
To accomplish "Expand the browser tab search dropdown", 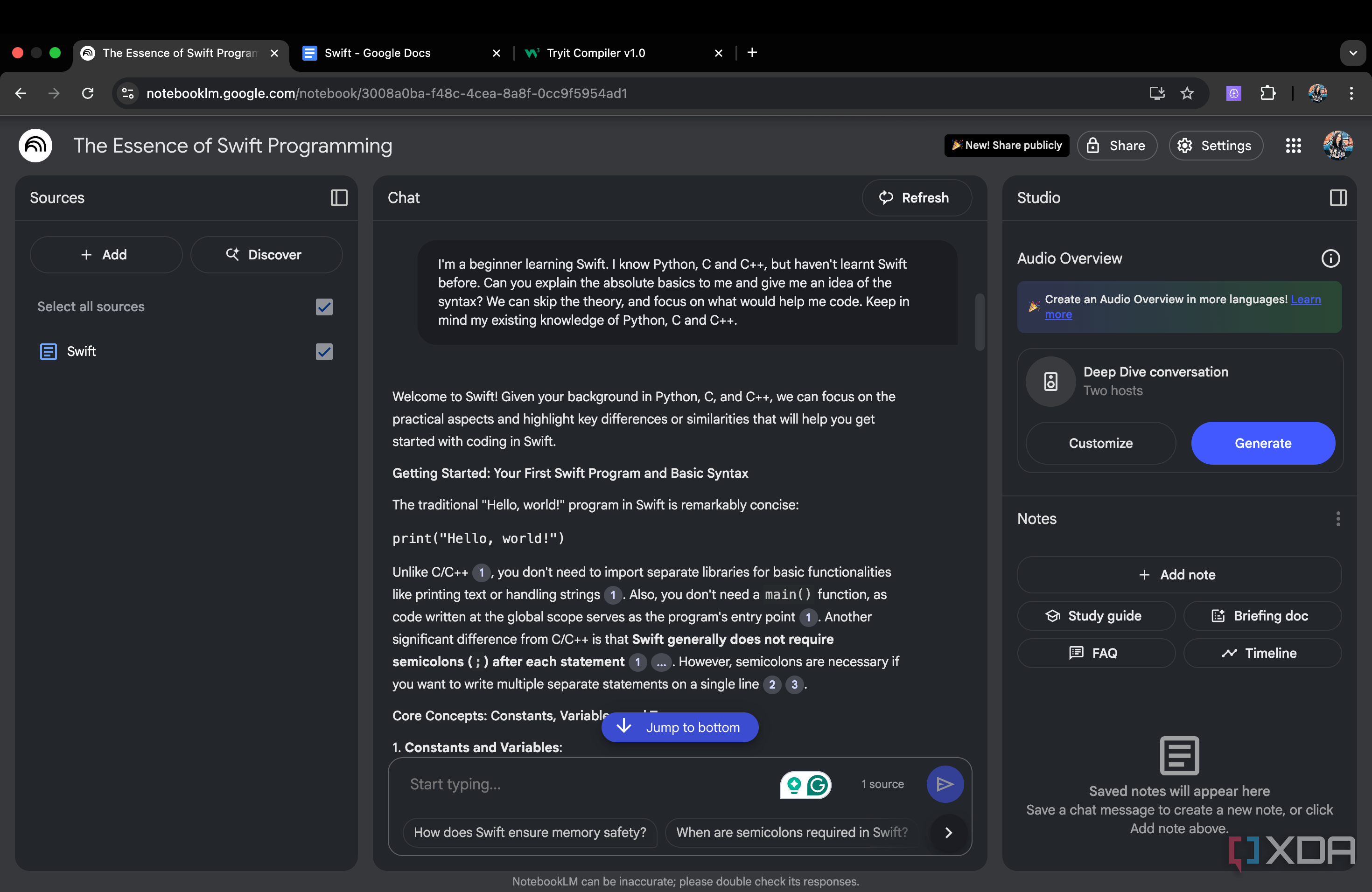I will (x=1352, y=53).
